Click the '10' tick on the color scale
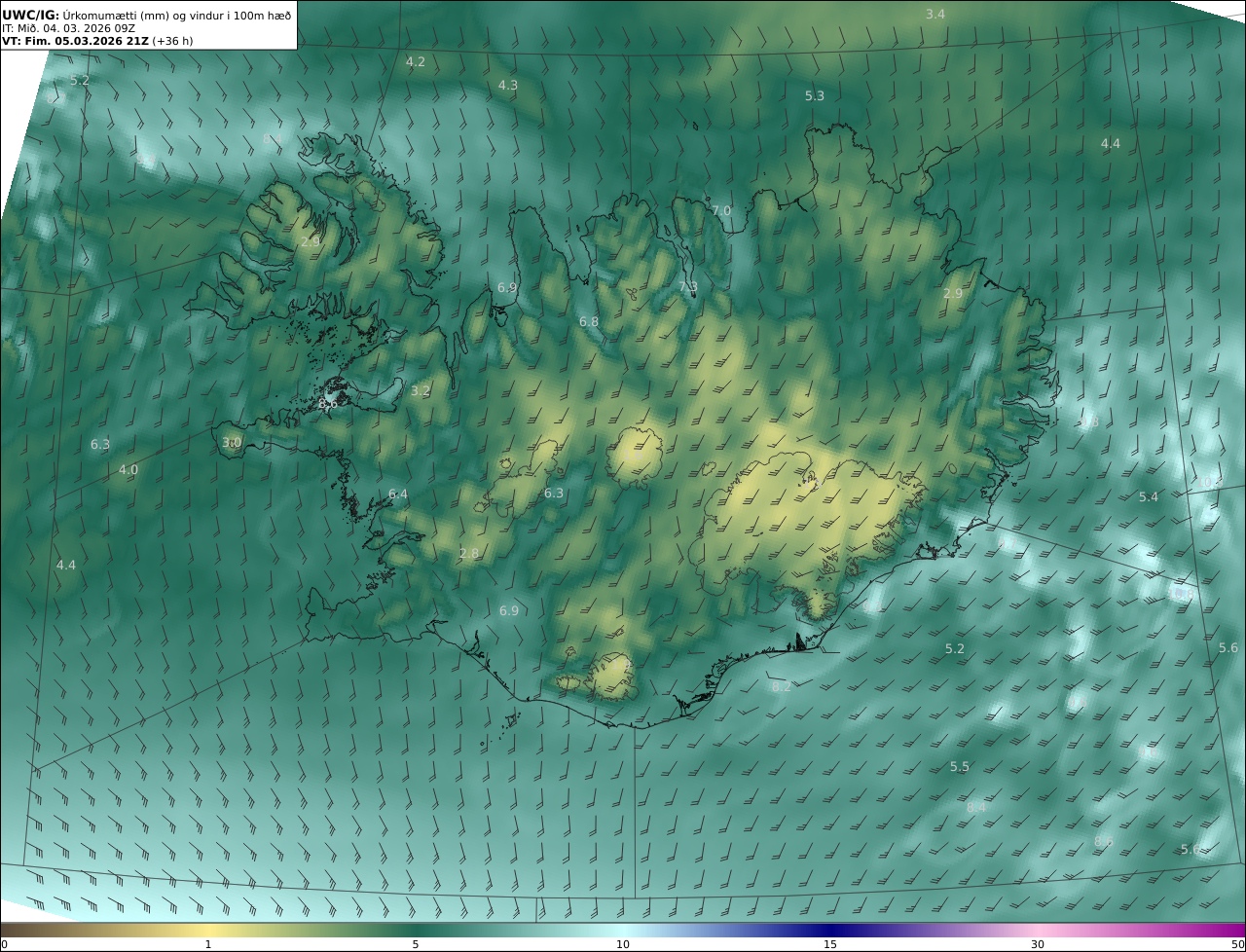This screenshot has width=1246, height=952. (x=623, y=944)
